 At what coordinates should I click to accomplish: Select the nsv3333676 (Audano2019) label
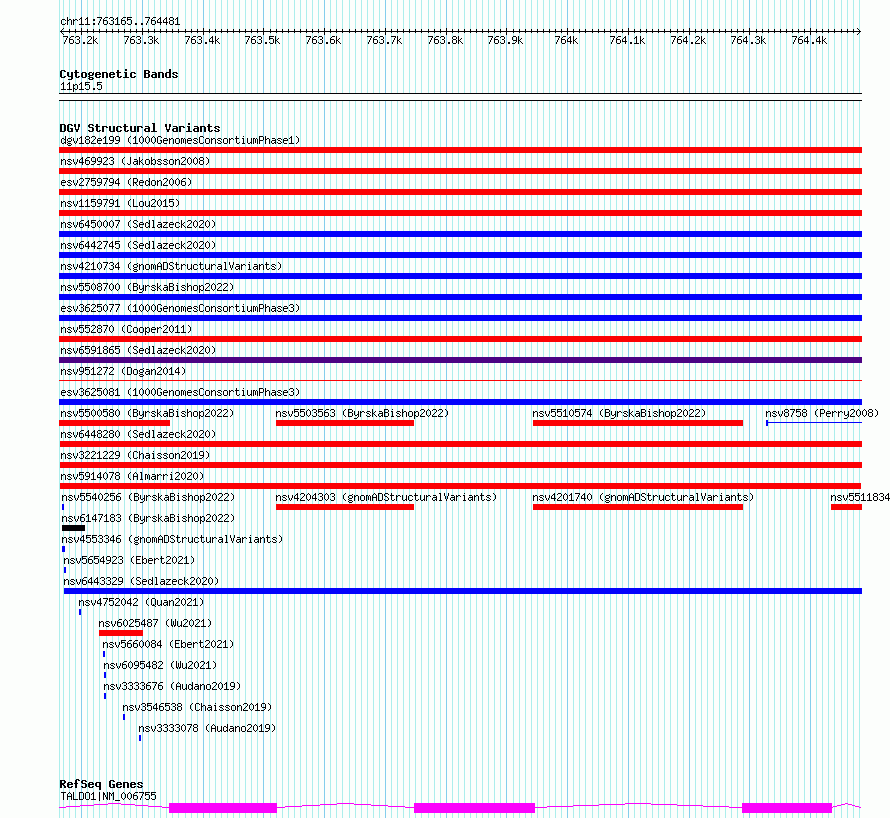coord(172,686)
